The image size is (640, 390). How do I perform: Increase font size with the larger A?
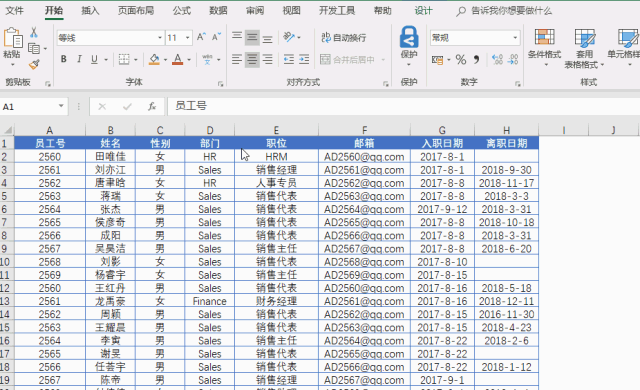[201, 38]
